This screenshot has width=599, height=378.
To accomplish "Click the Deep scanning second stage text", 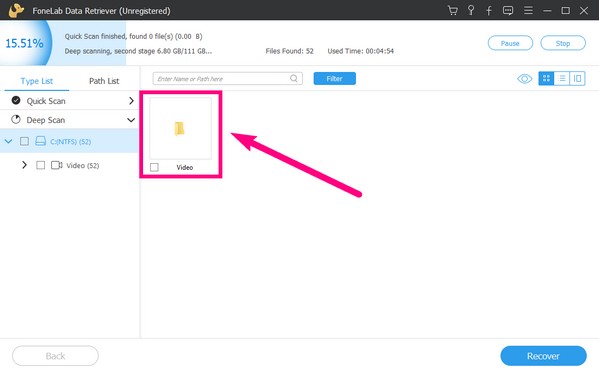I will 138,51.
